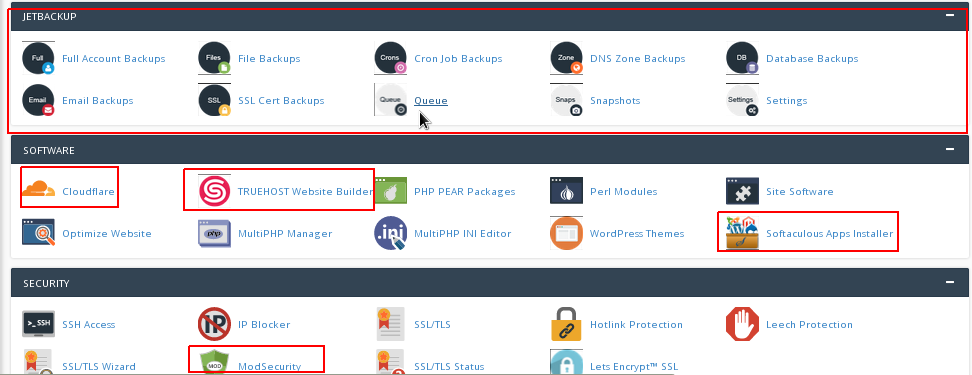This screenshot has width=972, height=375.
Task: Open the Cron Job Backups icon
Action: (391, 58)
